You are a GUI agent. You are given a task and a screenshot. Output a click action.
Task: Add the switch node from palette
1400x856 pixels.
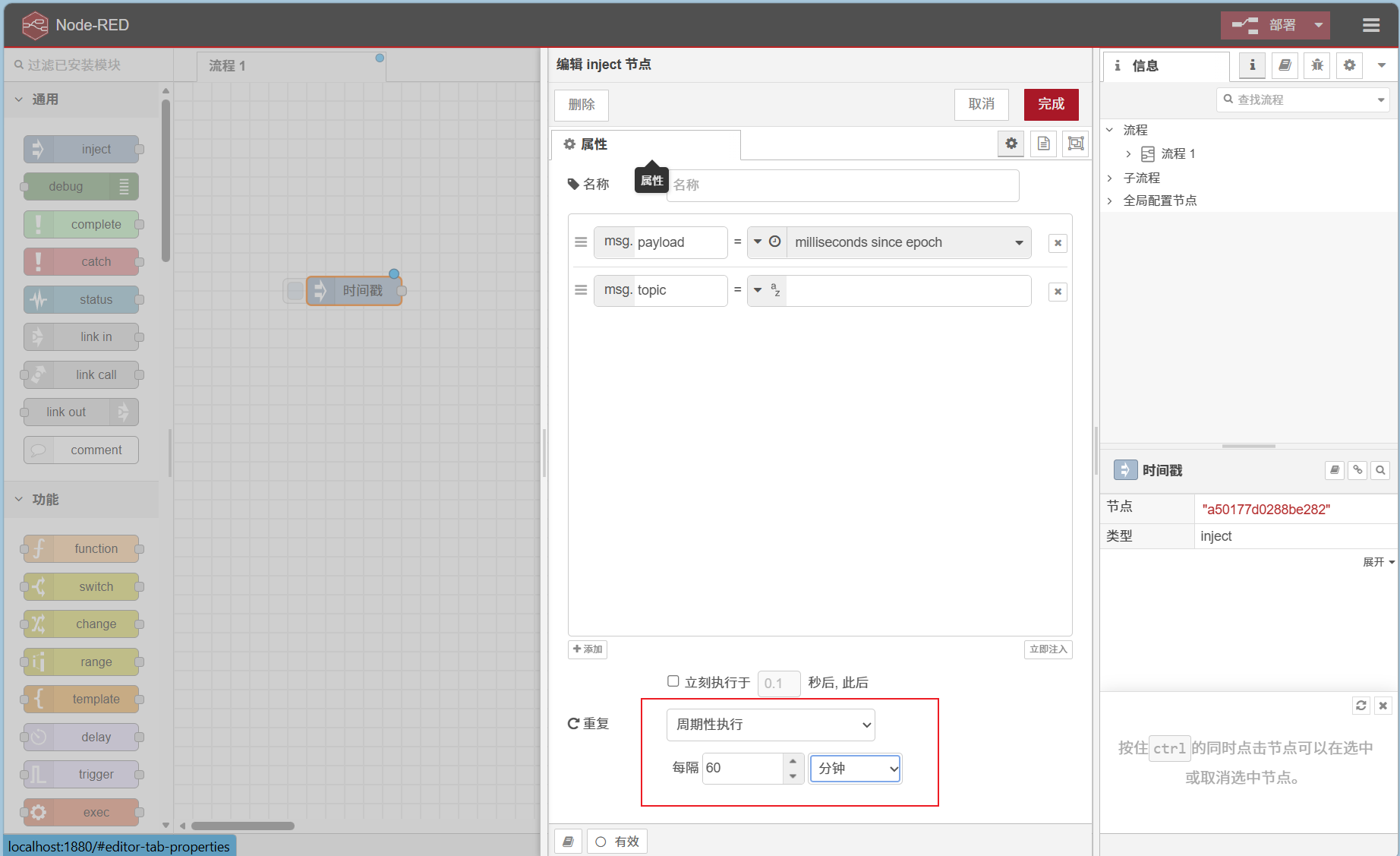(x=82, y=587)
